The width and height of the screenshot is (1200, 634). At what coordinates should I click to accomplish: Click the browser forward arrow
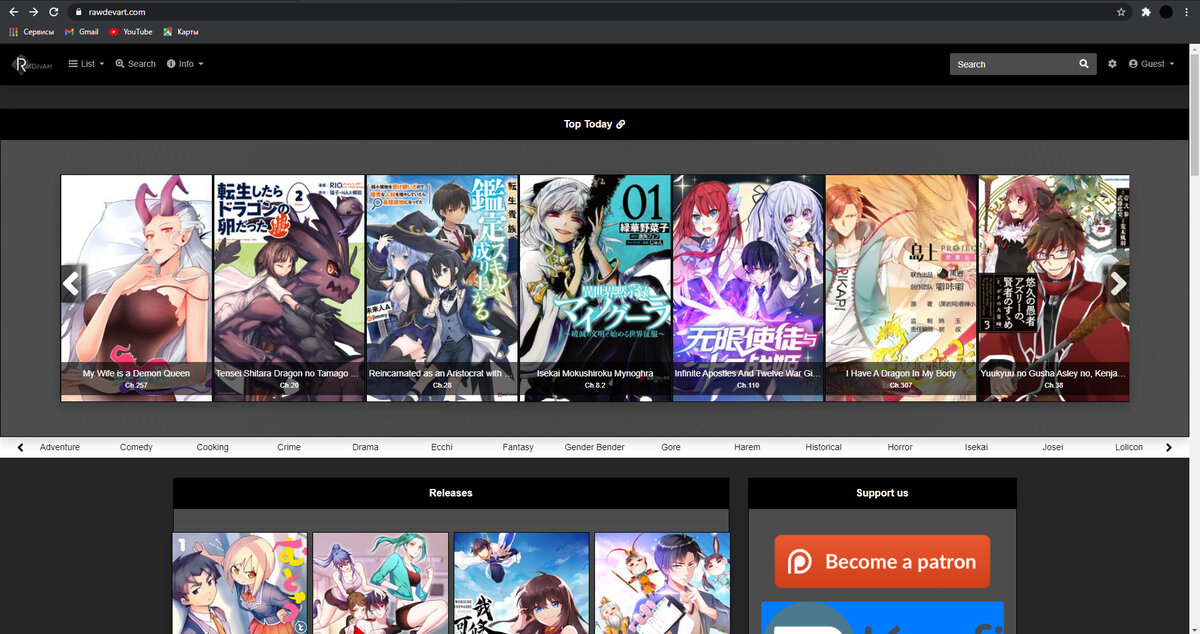(33, 12)
